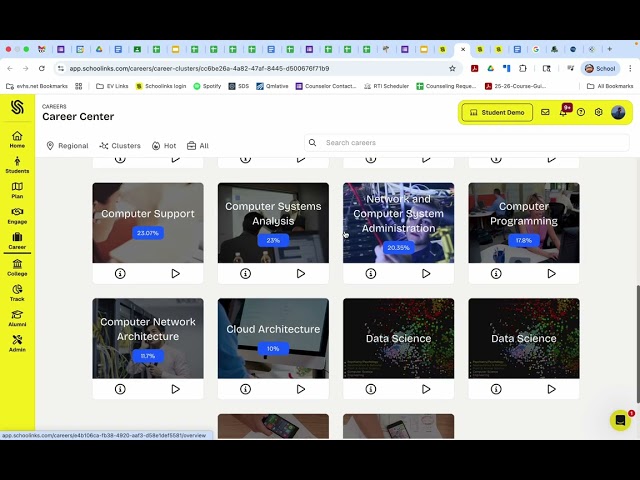The image size is (640, 480).
Task: Switch to the Clusters tab
Action: 120,146
